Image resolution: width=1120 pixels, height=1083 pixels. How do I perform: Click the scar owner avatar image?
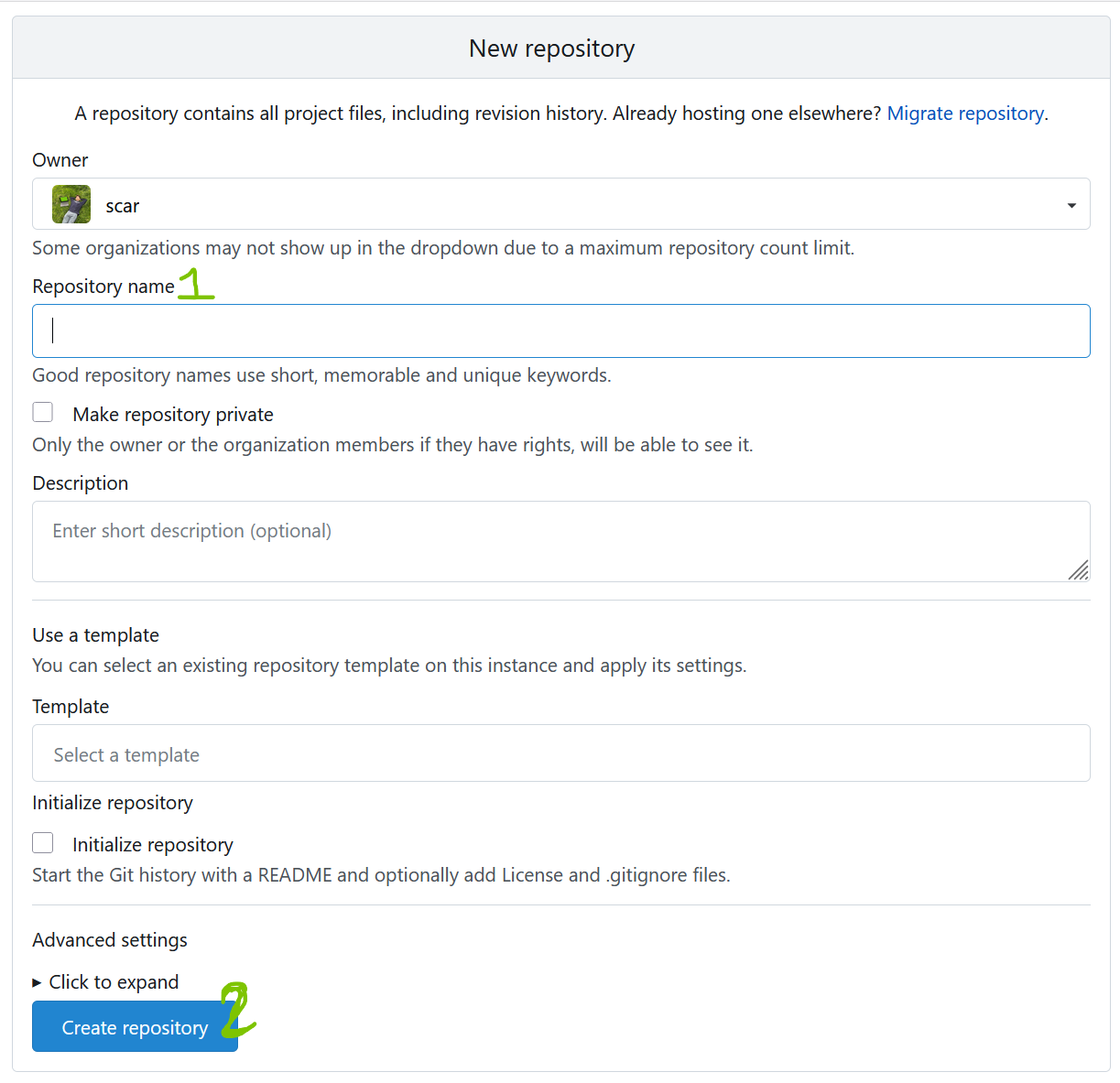coord(71,204)
